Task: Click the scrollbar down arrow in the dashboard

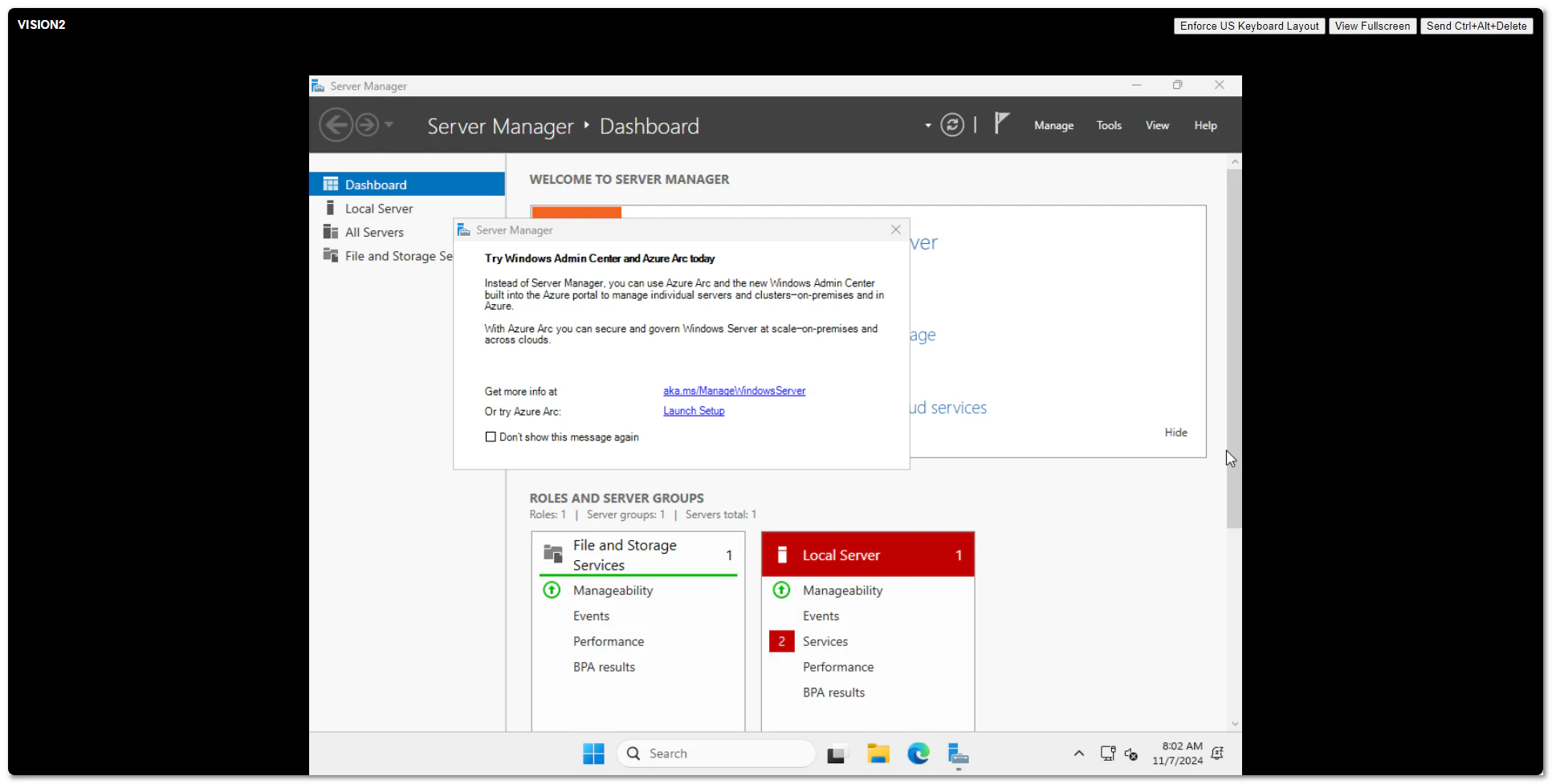Action: point(1234,724)
